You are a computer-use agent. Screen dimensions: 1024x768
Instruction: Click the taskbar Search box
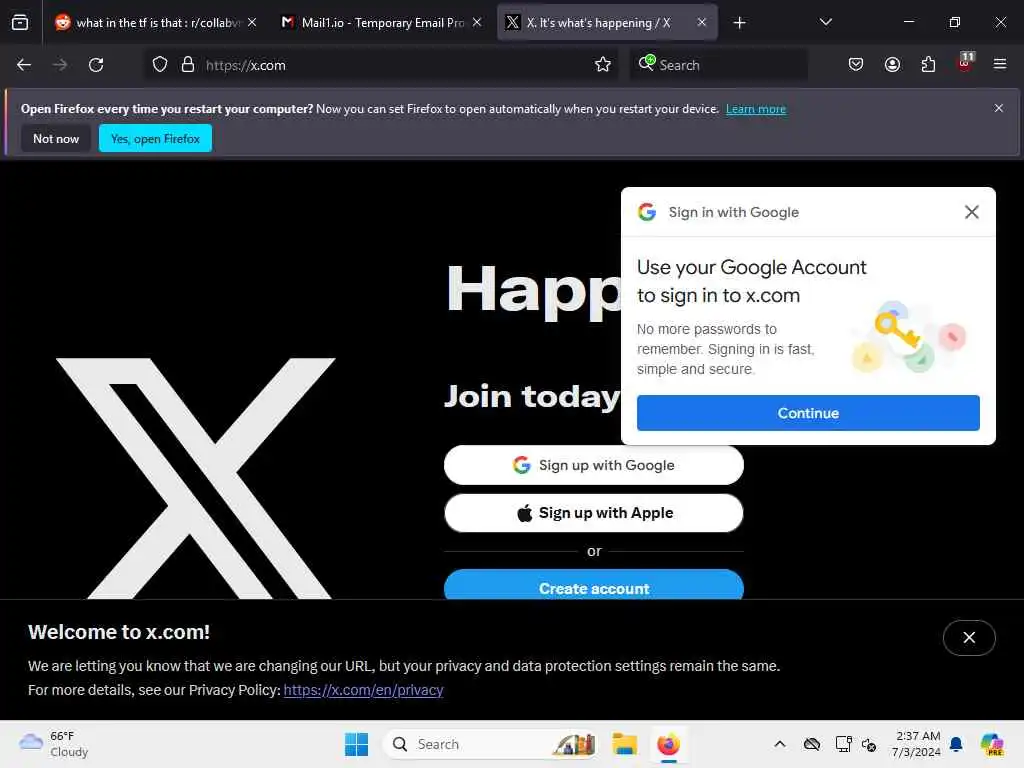tap(491, 744)
